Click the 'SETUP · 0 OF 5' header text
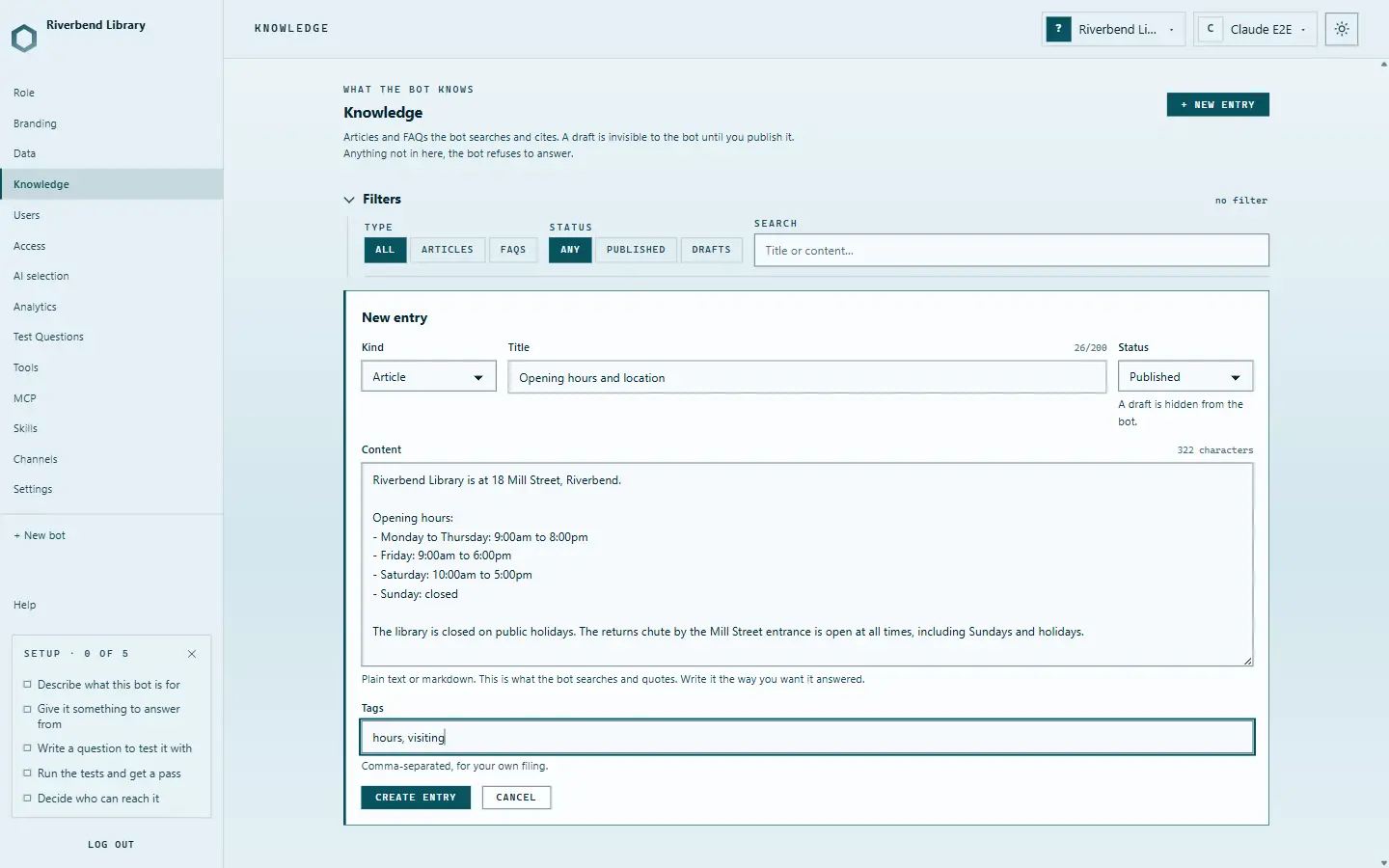This screenshot has height=868, width=1389. tap(76, 654)
